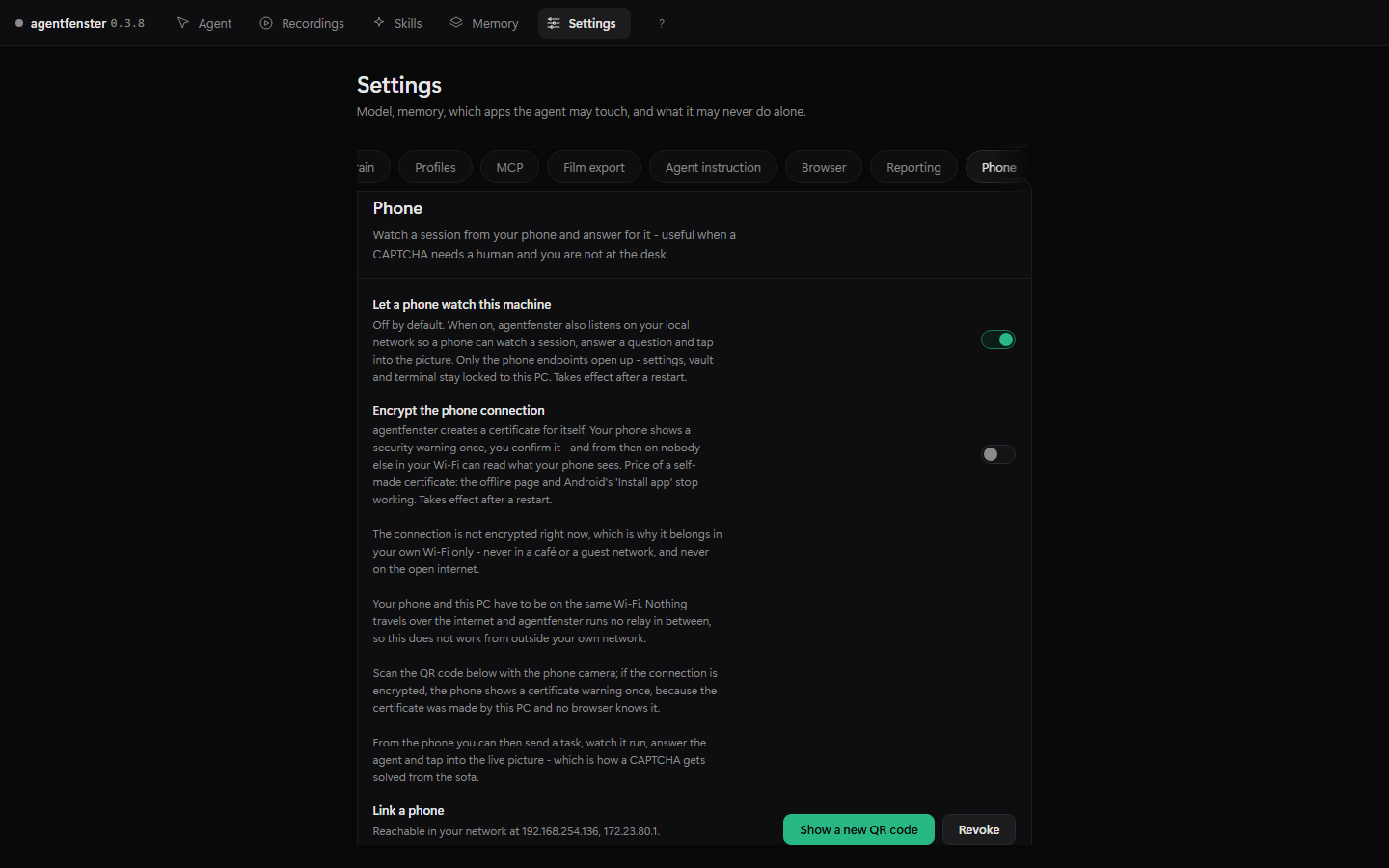Viewport: 1389px width, 868px height.
Task: Open the Recordings menu item
Action: click(301, 23)
